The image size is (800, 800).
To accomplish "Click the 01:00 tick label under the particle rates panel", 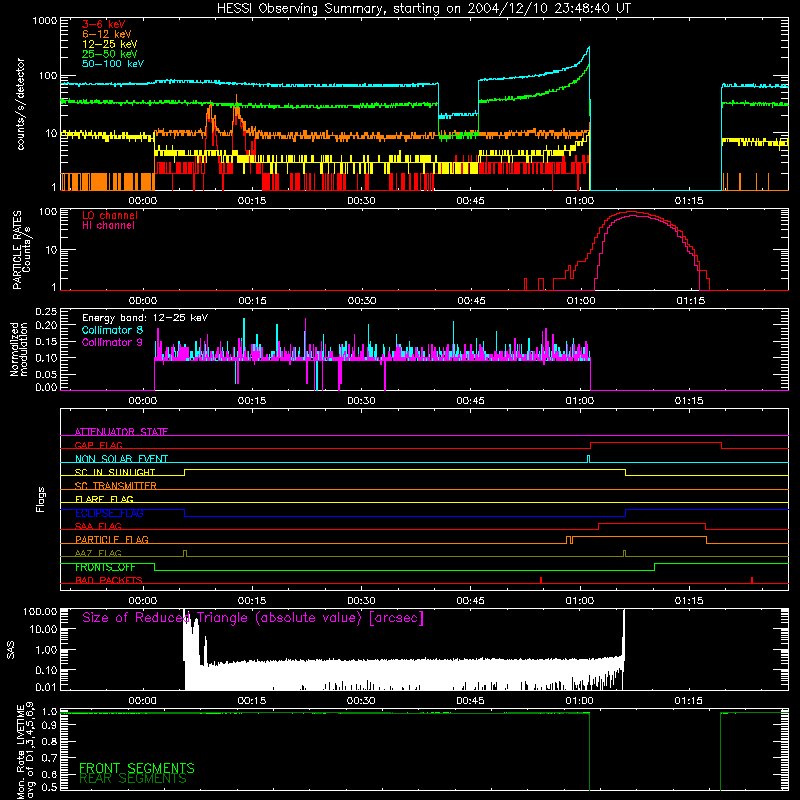I will click(x=581, y=301).
